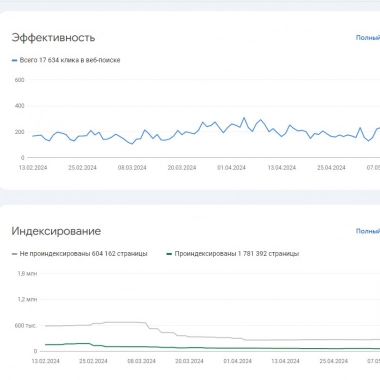Open the full report link in Индексирование card
This screenshot has width=380, height=380.
coord(368,231)
